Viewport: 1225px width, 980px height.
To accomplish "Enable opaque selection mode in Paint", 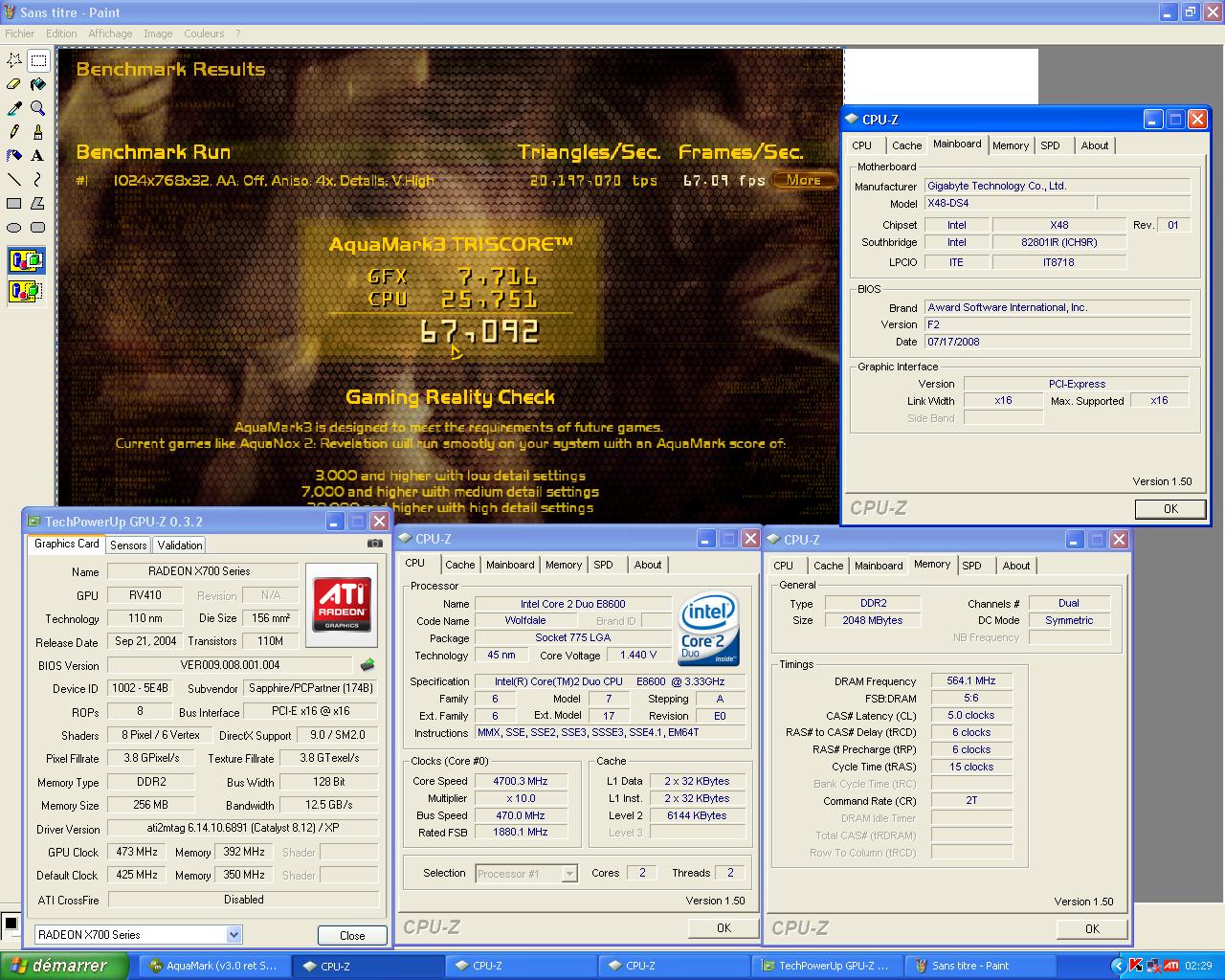I will point(27,260).
